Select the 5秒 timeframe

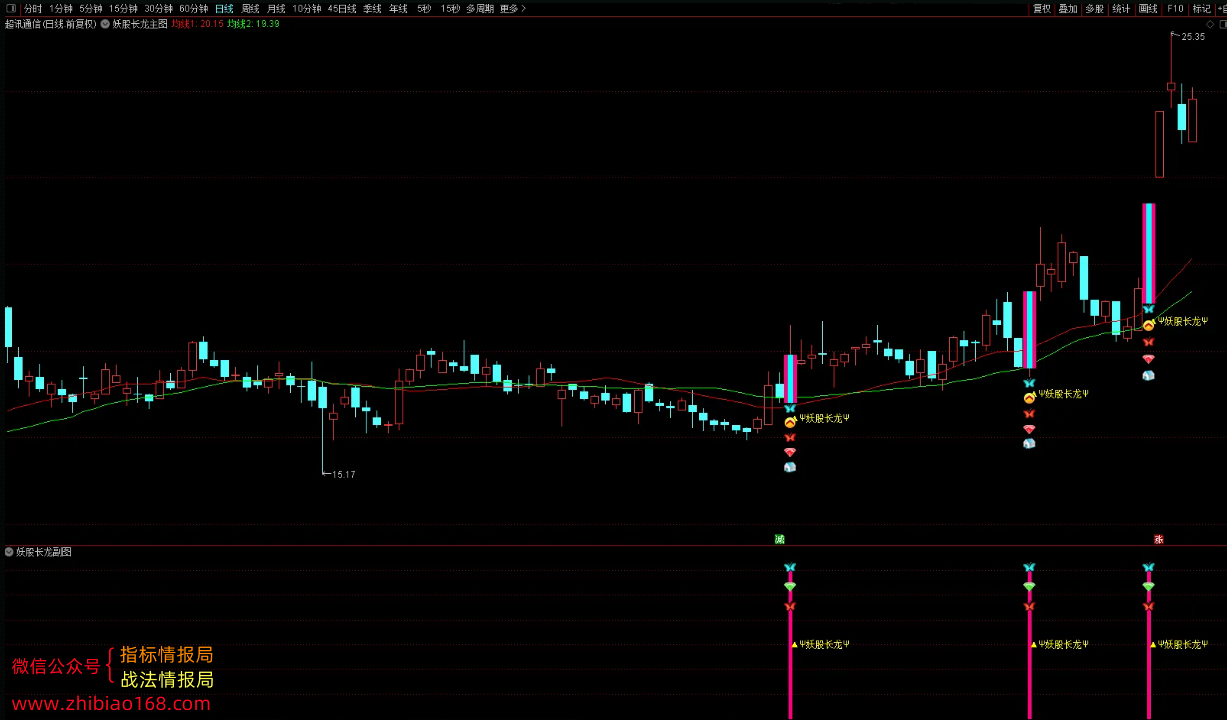pos(424,8)
